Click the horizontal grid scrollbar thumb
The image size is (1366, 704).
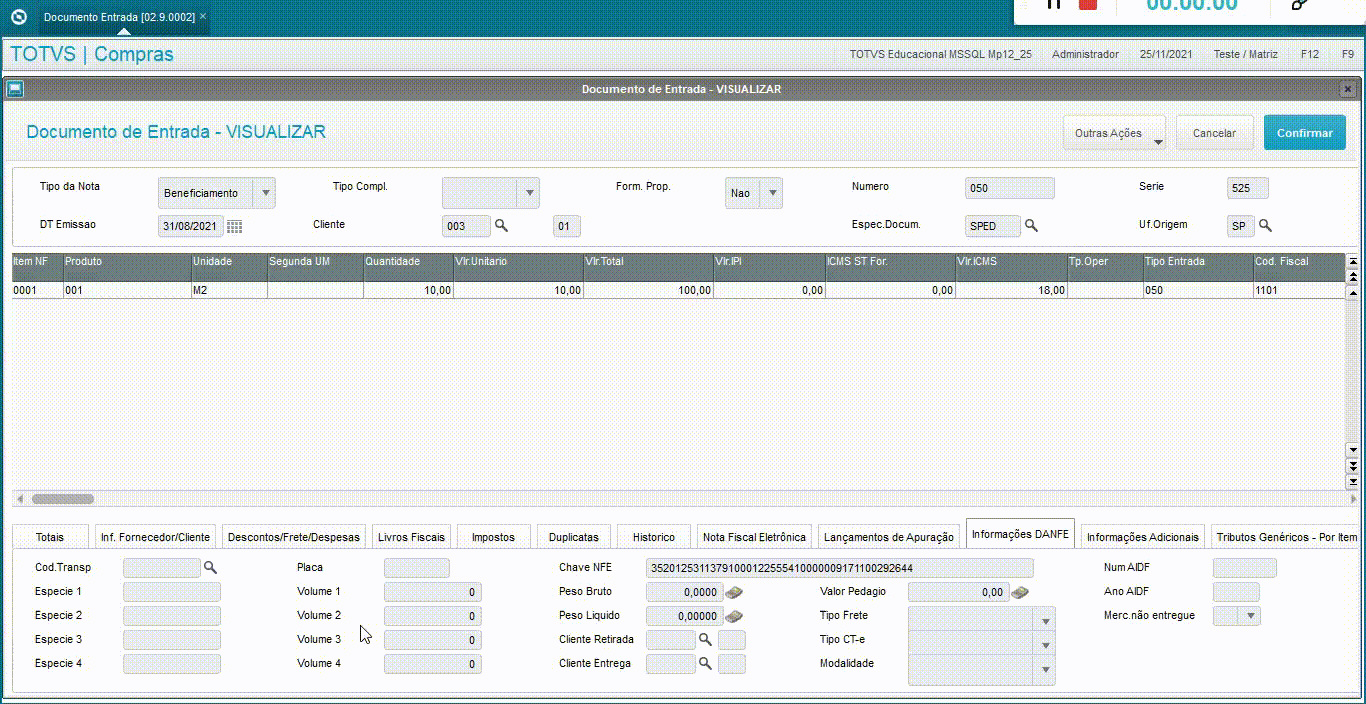point(62,498)
